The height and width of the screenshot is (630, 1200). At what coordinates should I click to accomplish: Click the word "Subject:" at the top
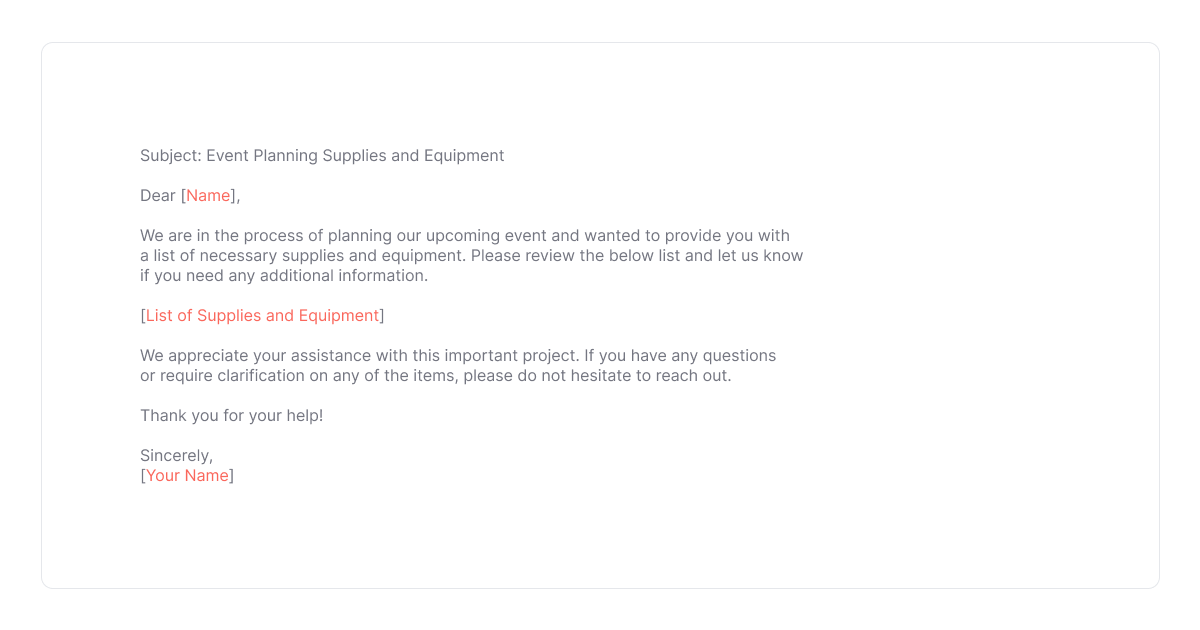point(170,156)
